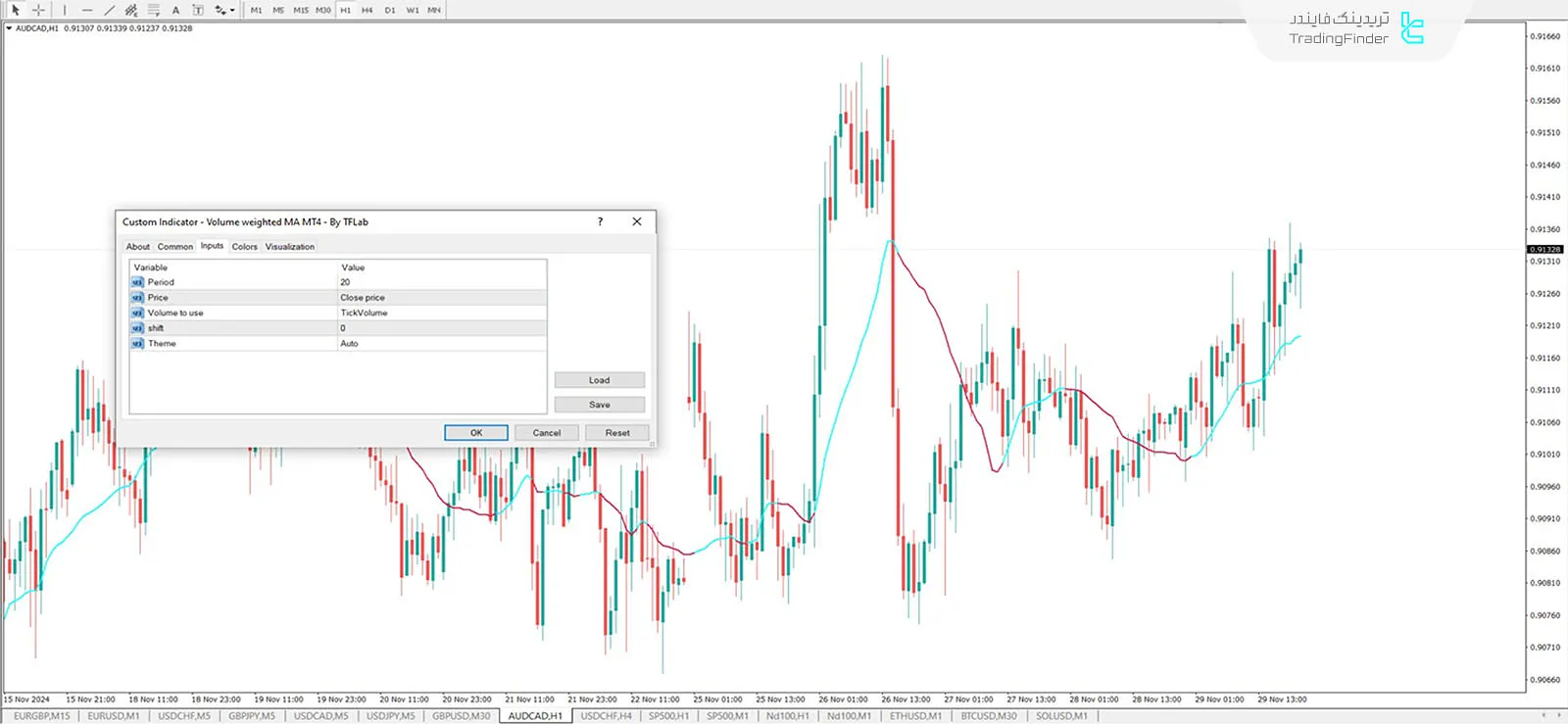This screenshot has height=724, width=1568.
Task: Select the horizontal line drawing tool
Action: pos(87,10)
